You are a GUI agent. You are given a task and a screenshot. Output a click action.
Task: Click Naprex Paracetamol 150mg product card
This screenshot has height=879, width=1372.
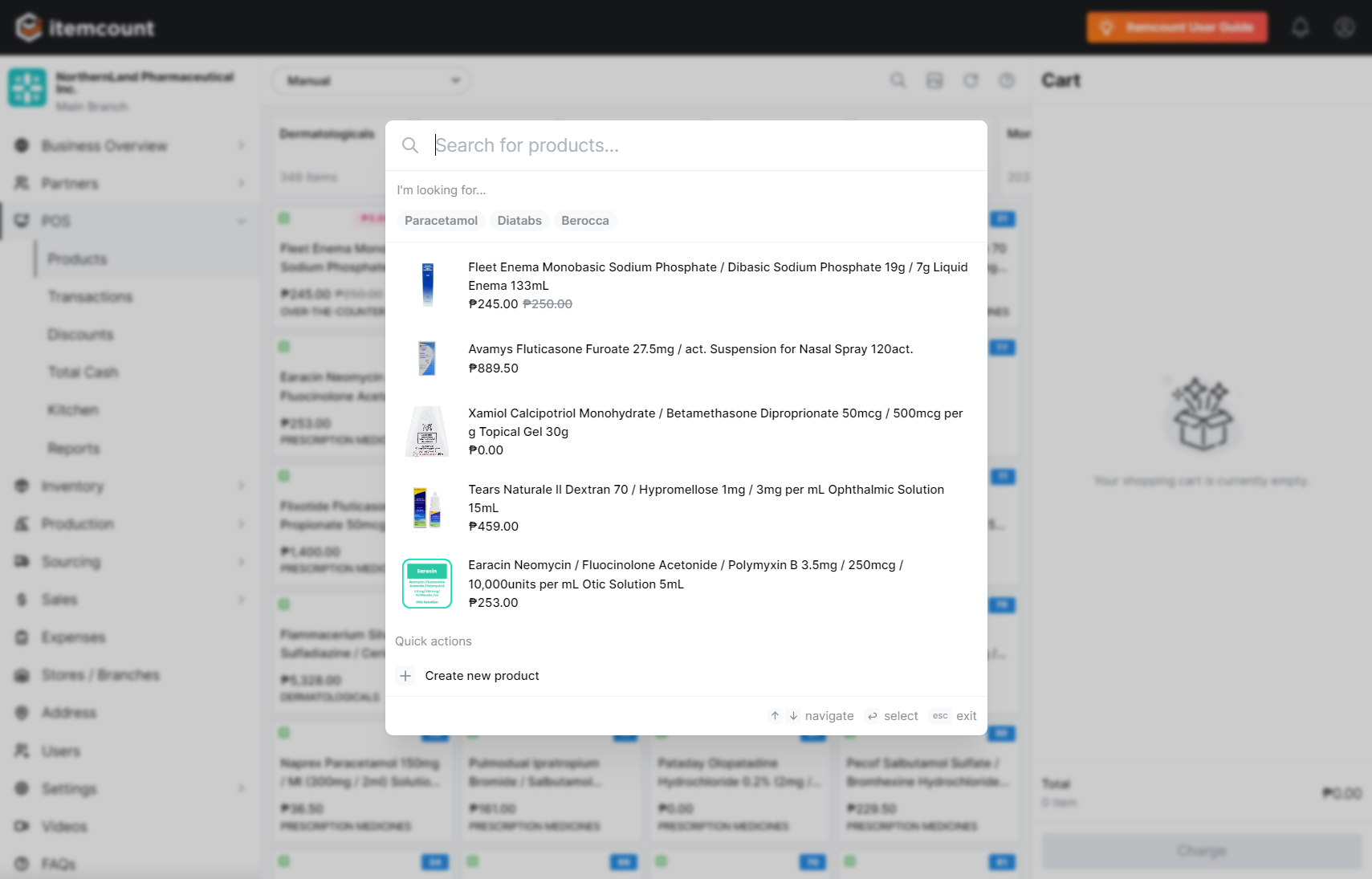[362, 783]
